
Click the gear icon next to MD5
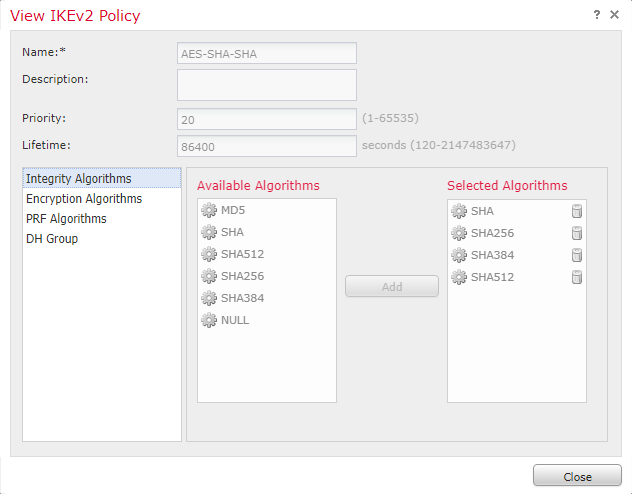(209, 210)
